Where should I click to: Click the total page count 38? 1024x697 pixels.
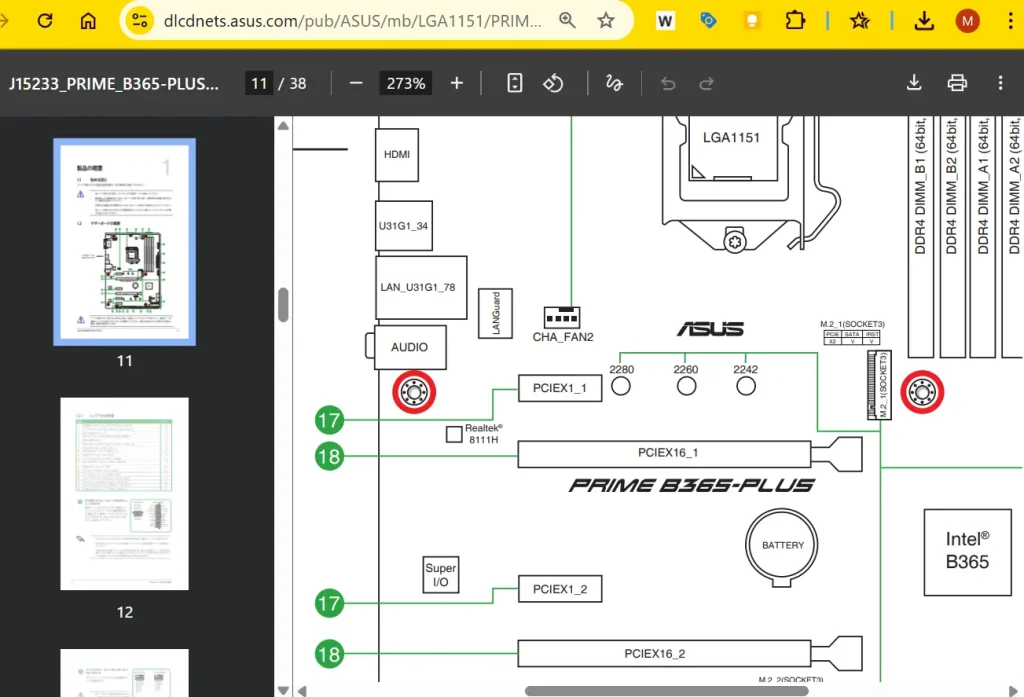pos(298,84)
